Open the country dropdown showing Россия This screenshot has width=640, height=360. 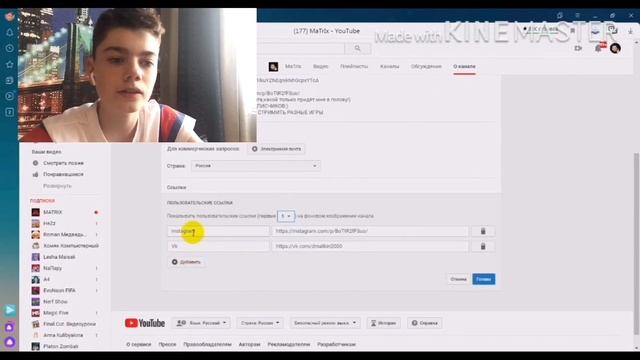pos(256,166)
